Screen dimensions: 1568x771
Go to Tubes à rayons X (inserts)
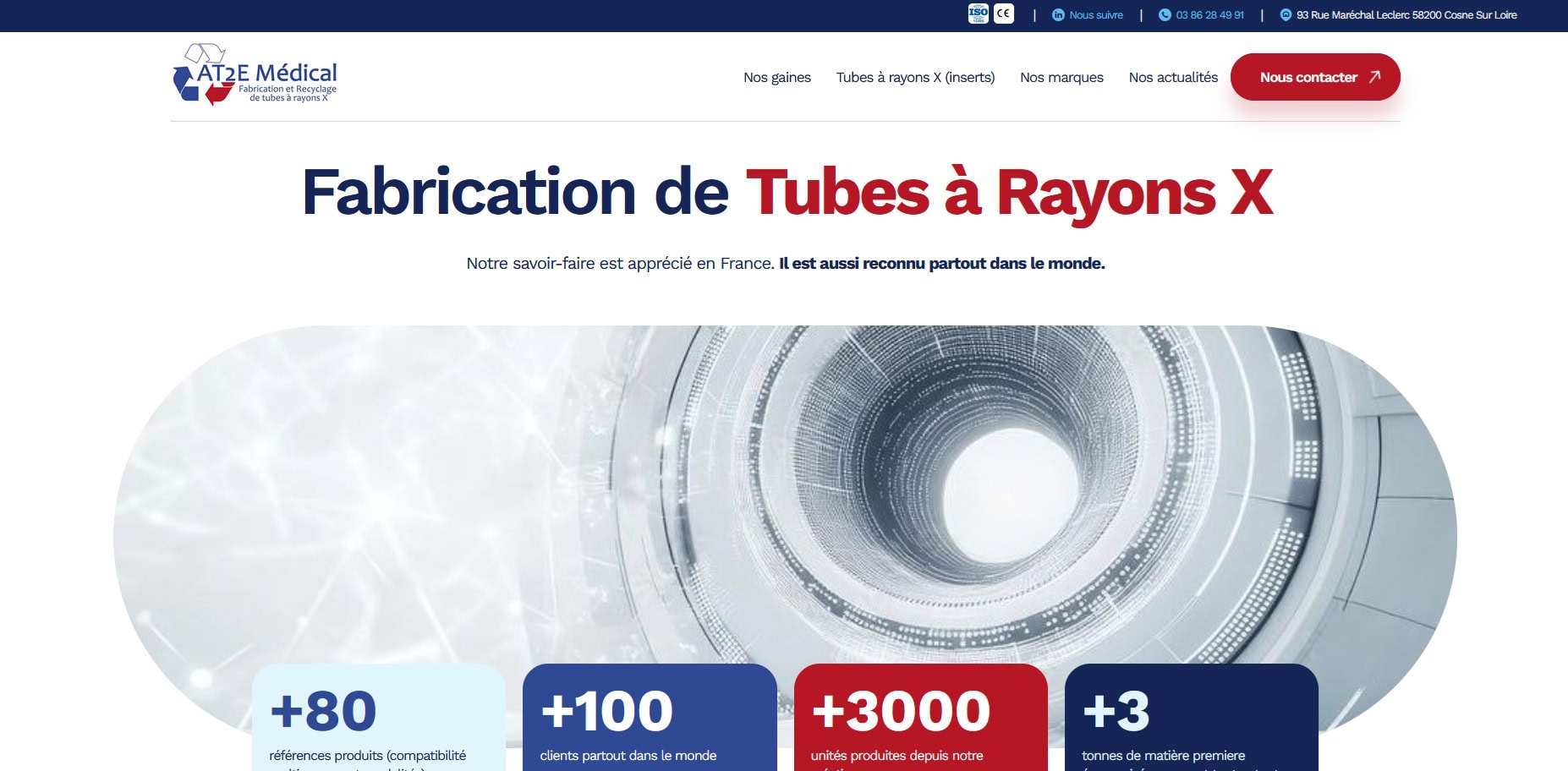click(915, 78)
